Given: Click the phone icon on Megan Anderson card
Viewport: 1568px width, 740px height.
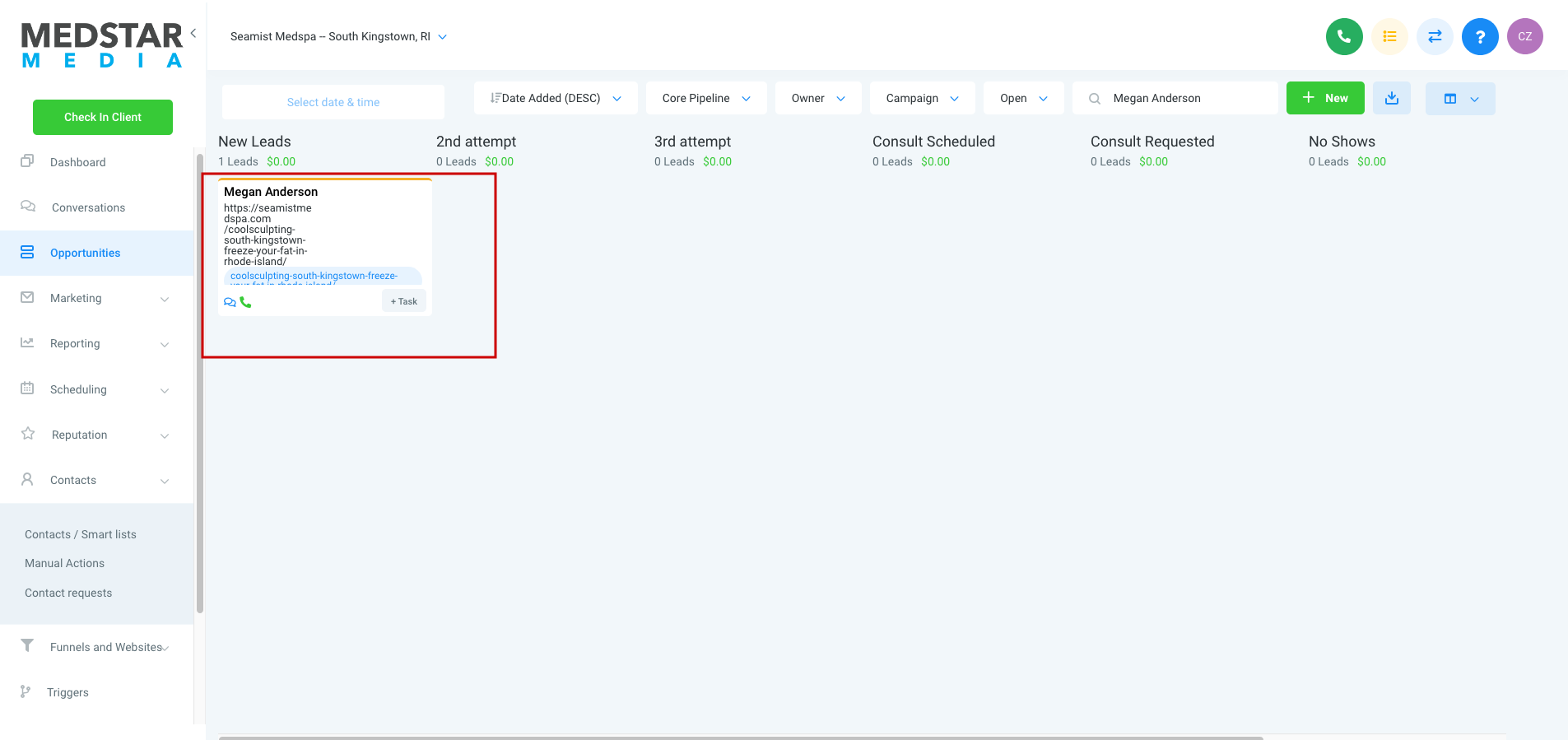Looking at the screenshot, I should click(245, 302).
